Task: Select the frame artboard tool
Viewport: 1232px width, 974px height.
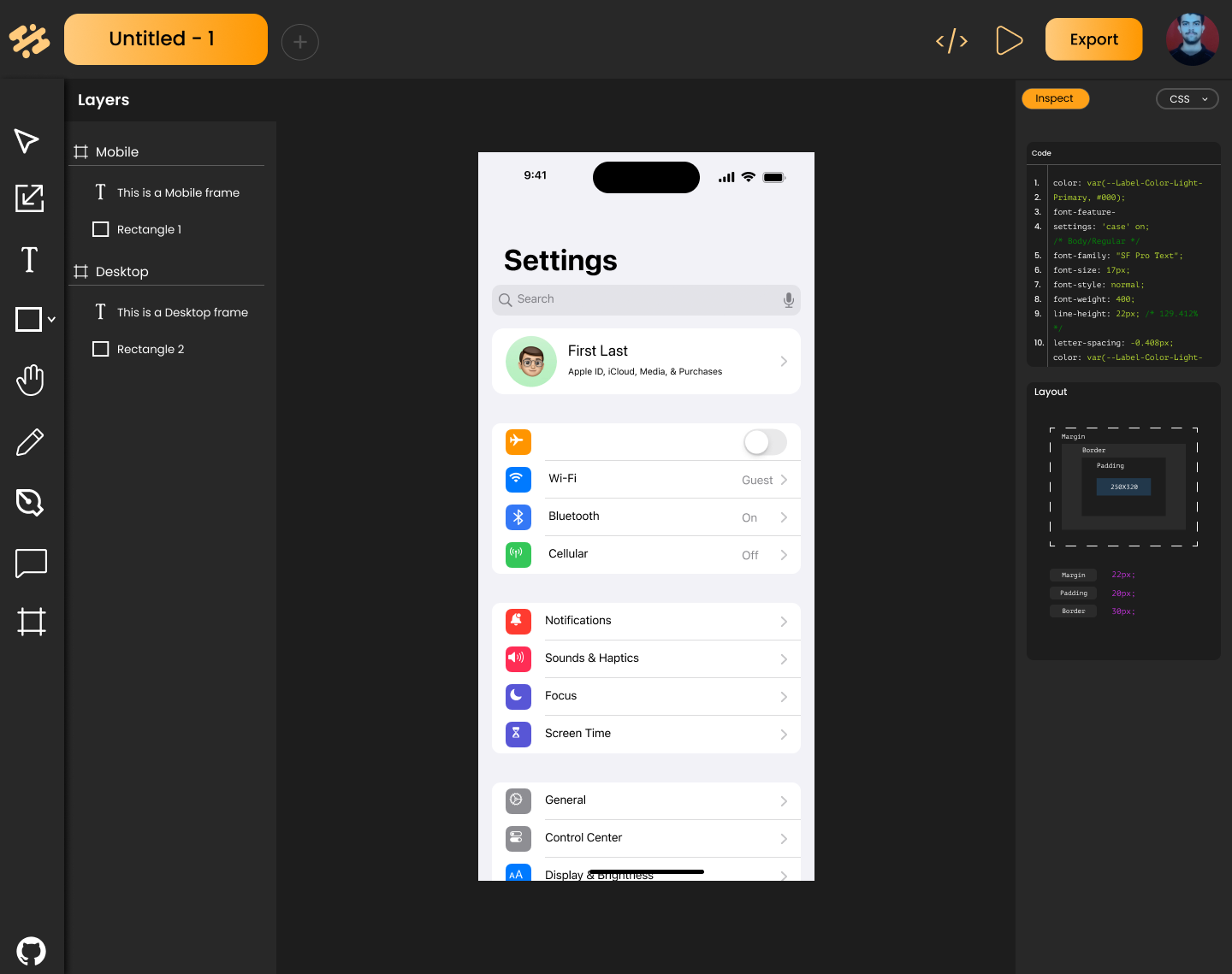Action: pos(31,622)
